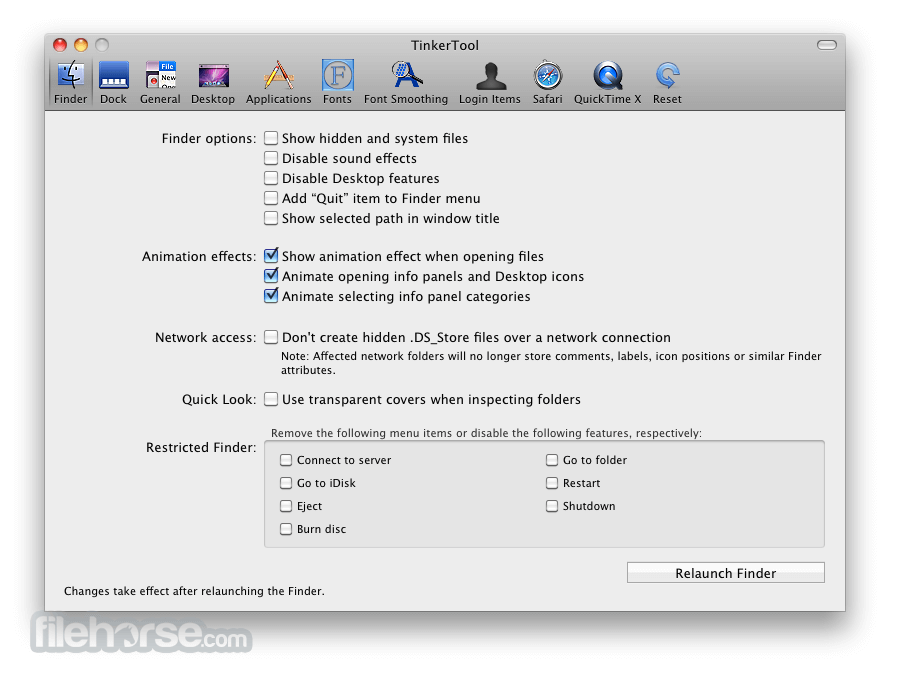The image size is (918, 683).
Task: Enable Show hidden and system files
Action: pos(270,138)
